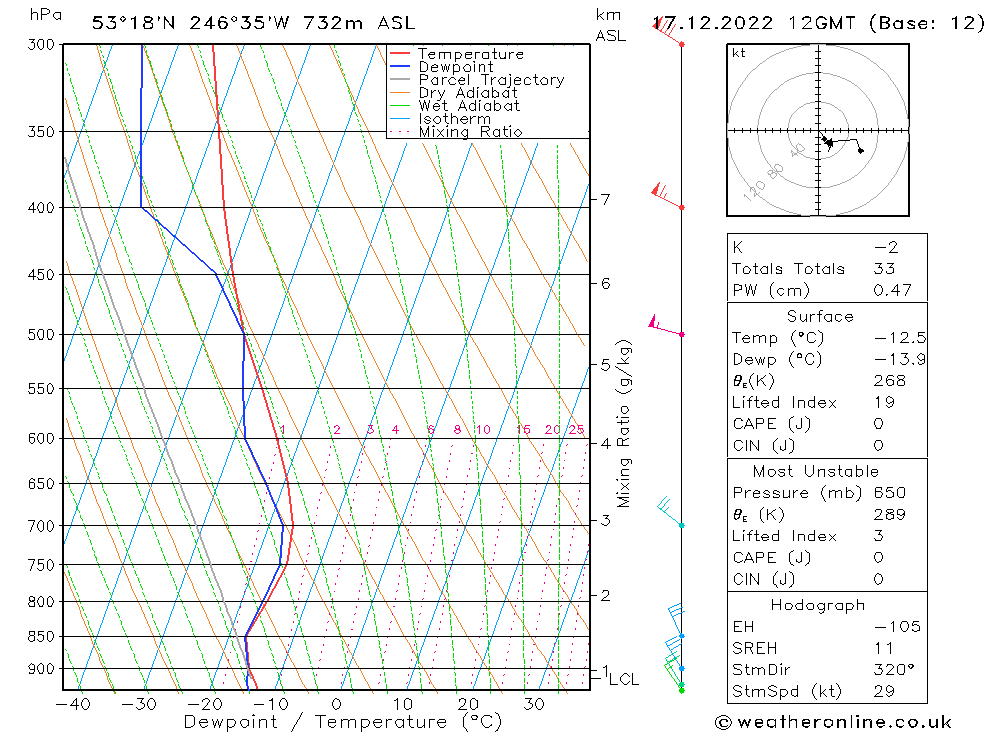
Task: Click the 0 temperature axis label
Action: 337,704
